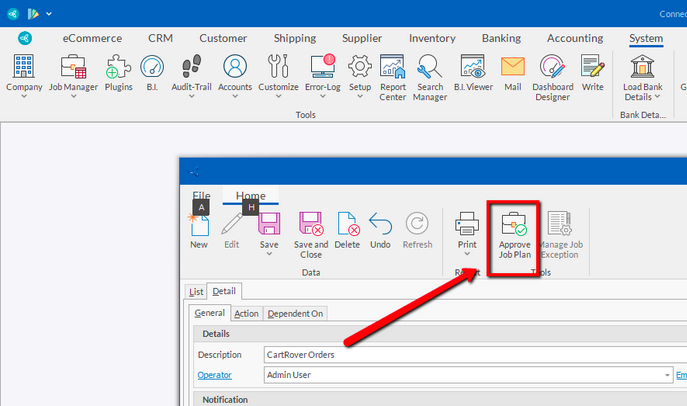This screenshot has height=406, width=687.
Task: Click the Description field with CartRover Orders
Action: tap(475, 355)
